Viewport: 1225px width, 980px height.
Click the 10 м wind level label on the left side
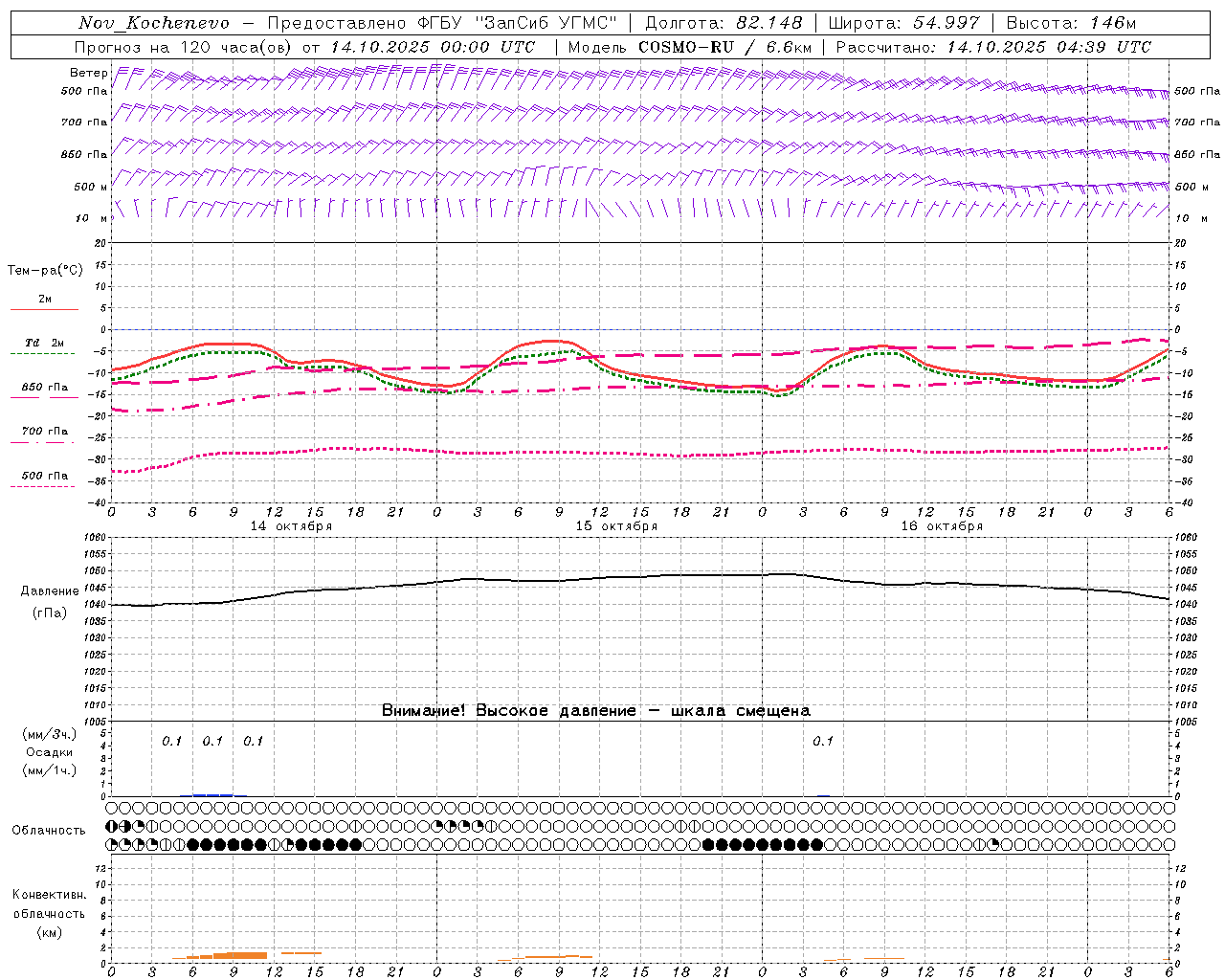coord(90,219)
